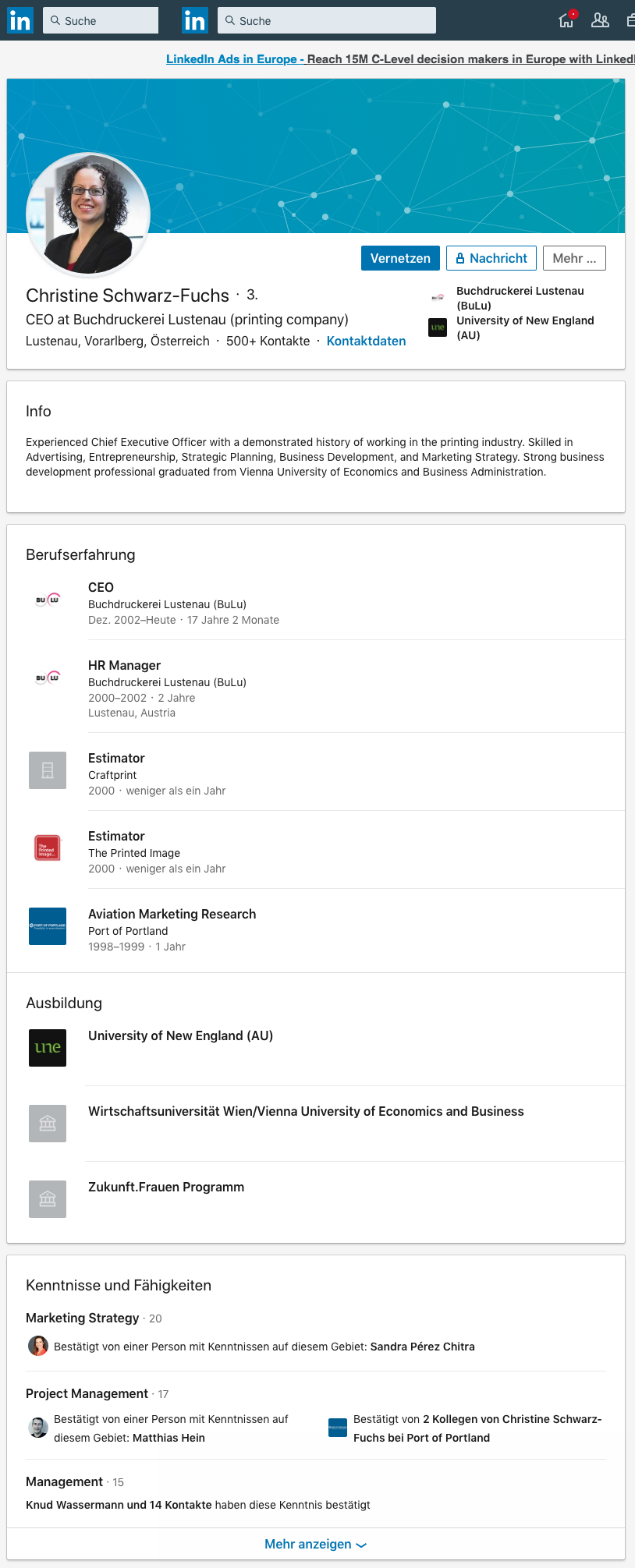
Task: Open the Kontaktdaten link
Action: [x=366, y=341]
